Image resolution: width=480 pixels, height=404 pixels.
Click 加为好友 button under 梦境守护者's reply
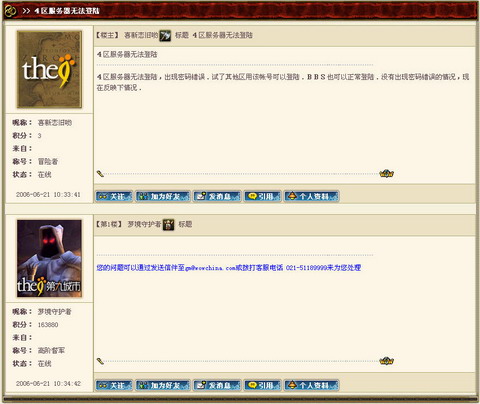(x=163, y=385)
